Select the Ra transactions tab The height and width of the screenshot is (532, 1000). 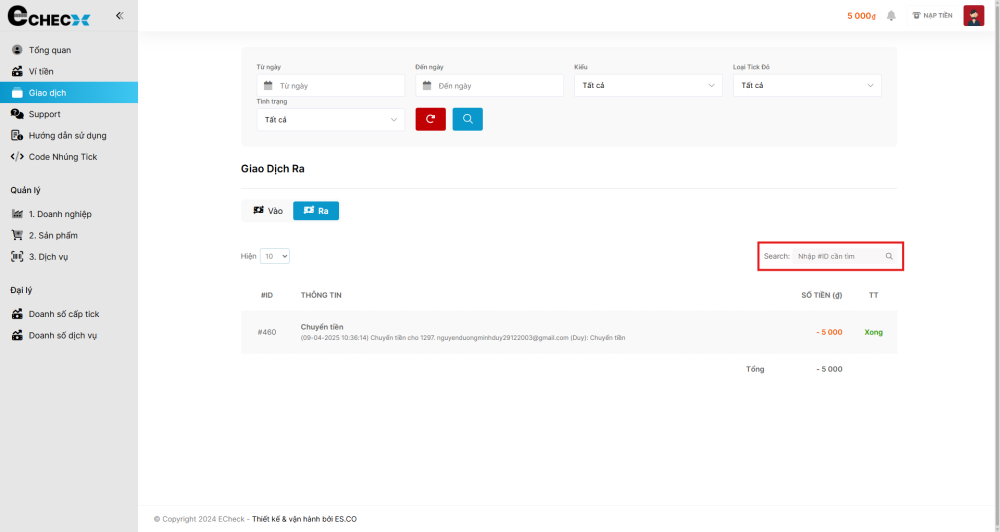pyautogui.click(x=316, y=211)
